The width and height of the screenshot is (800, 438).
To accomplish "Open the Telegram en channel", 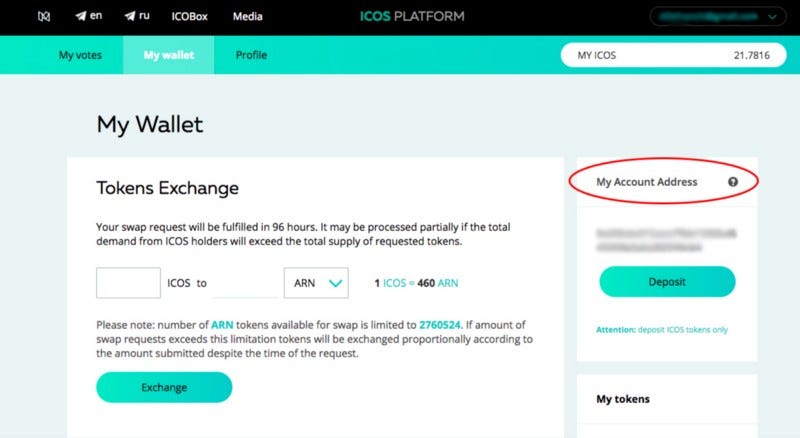I will click(x=89, y=16).
